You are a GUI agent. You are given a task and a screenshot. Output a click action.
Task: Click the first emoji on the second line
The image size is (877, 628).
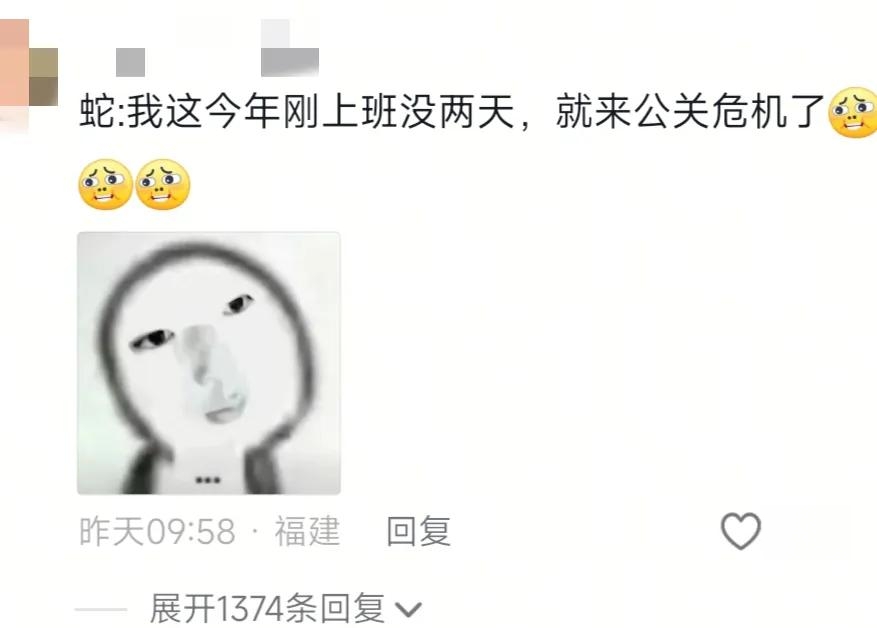[x=105, y=185]
